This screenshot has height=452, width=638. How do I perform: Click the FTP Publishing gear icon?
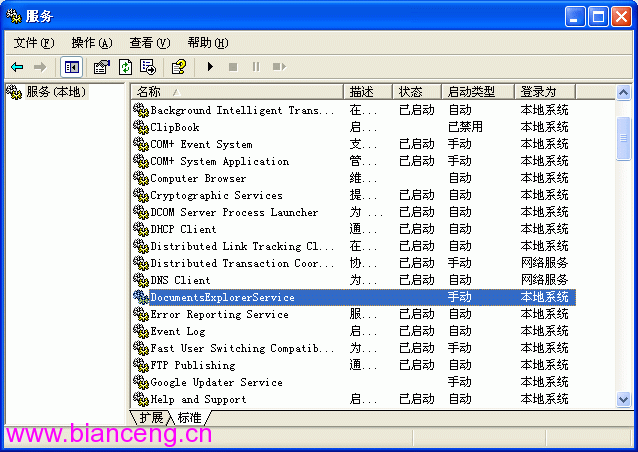tap(141, 366)
